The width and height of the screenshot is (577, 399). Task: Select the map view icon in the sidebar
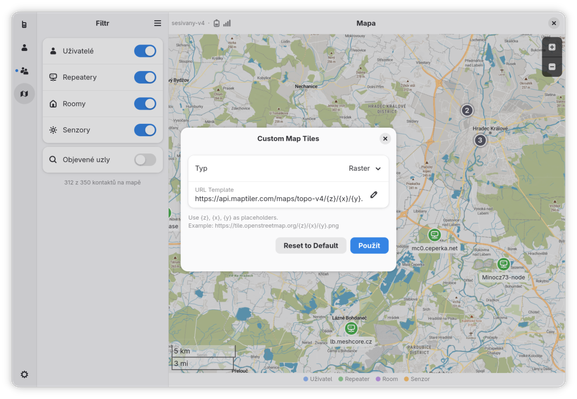24,93
